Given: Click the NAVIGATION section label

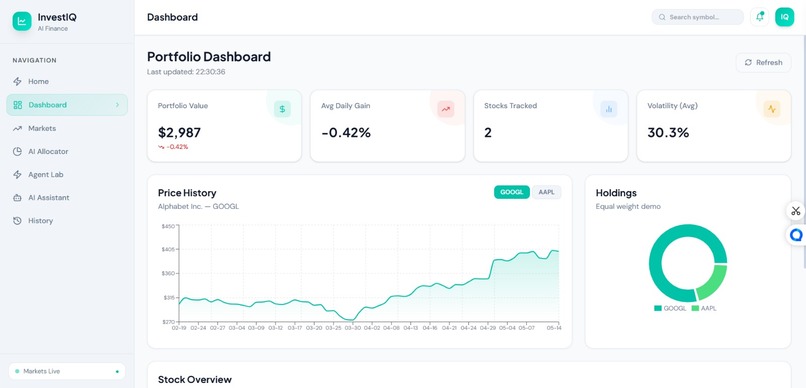Looking at the screenshot, I should (34, 60).
